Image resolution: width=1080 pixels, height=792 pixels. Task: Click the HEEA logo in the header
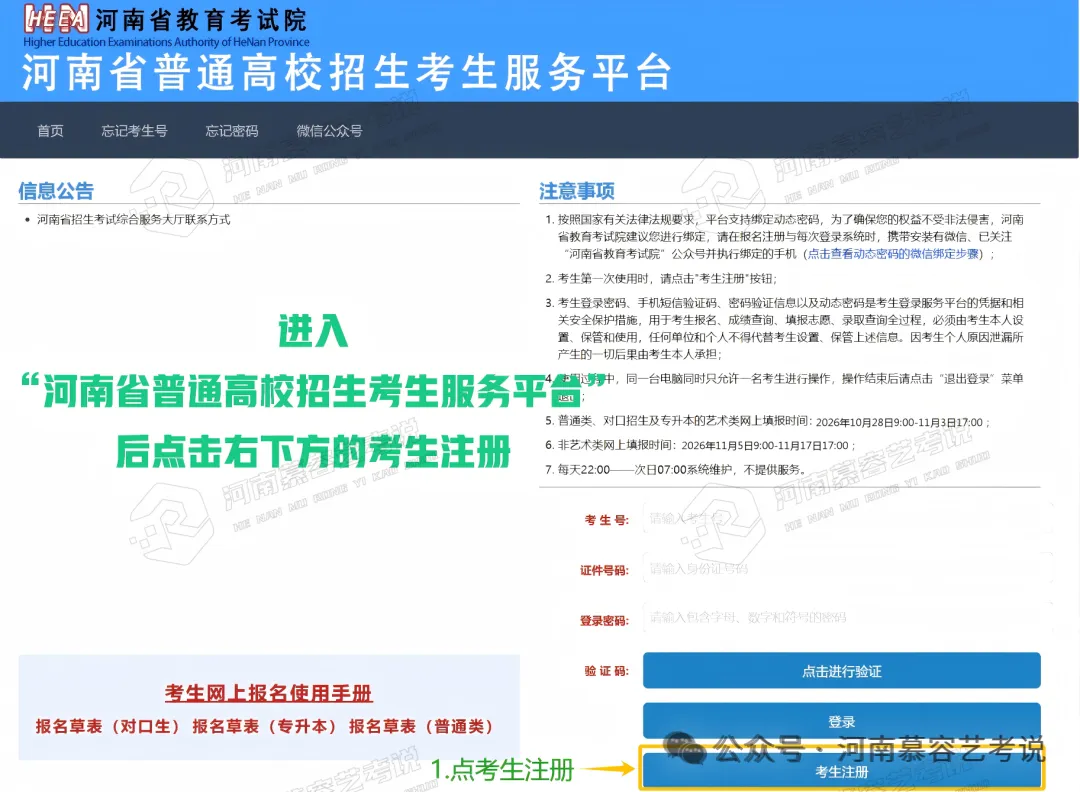[x=56, y=19]
